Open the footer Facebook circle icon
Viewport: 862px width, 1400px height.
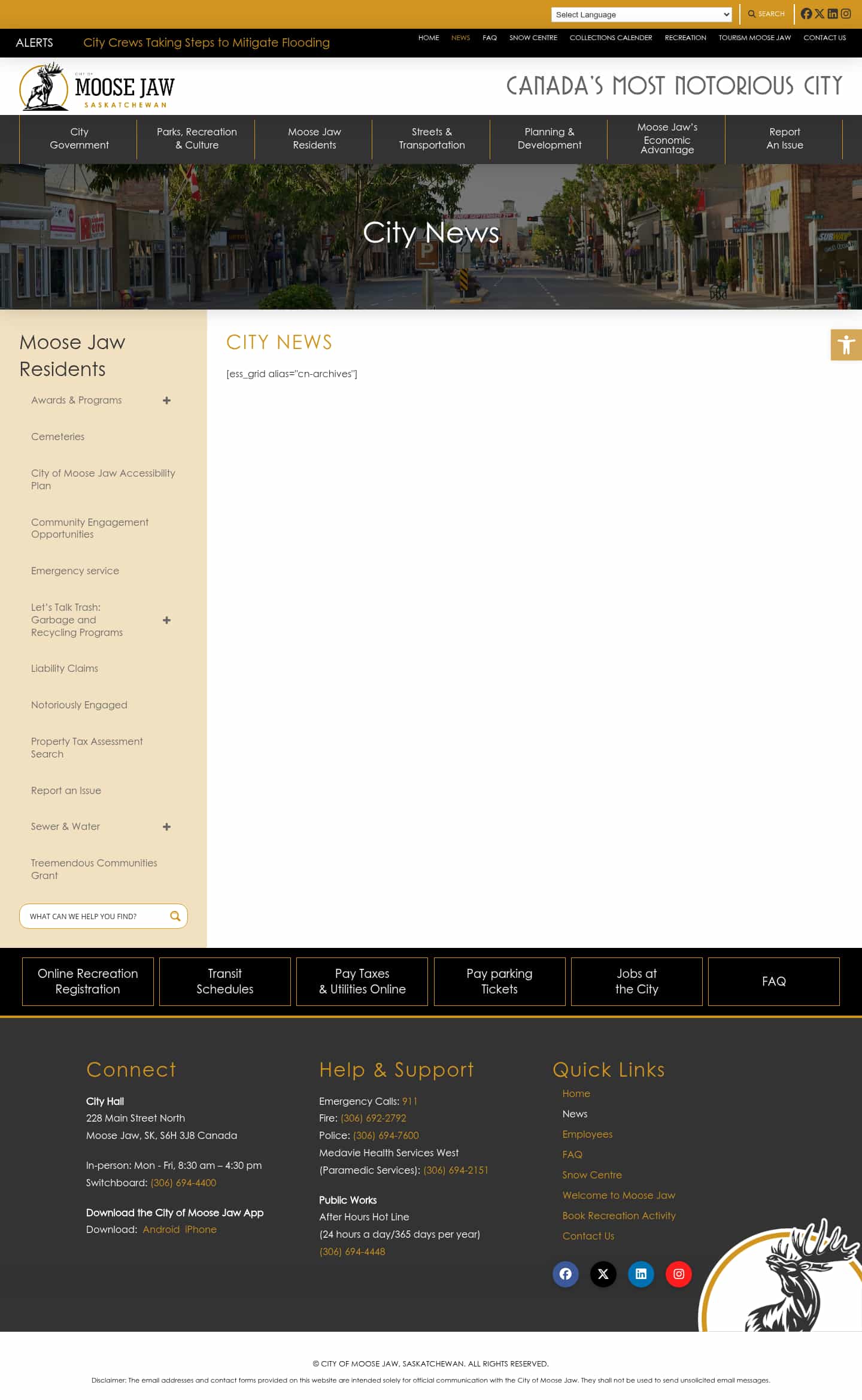pyautogui.click(x=566, y=1274)
